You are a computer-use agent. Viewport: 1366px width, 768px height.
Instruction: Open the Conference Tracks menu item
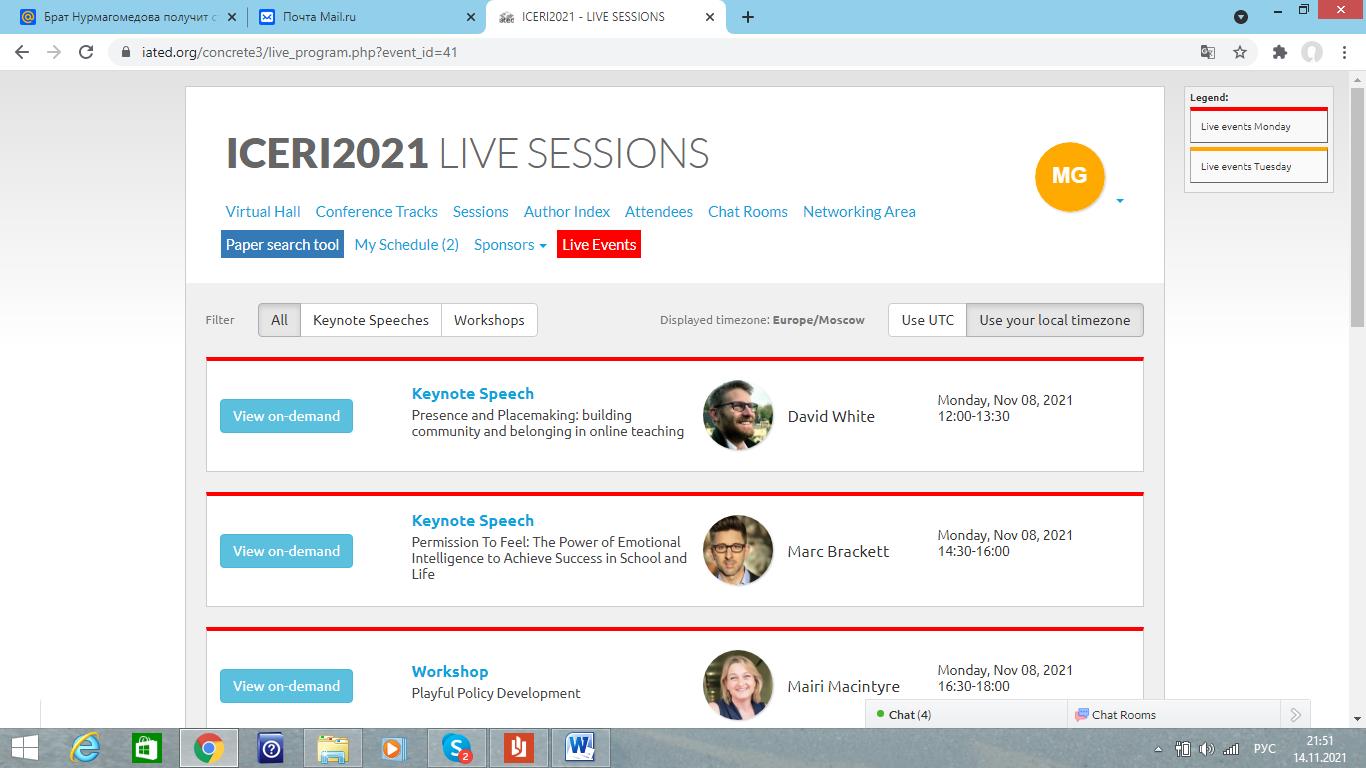[x=376, y=212]
